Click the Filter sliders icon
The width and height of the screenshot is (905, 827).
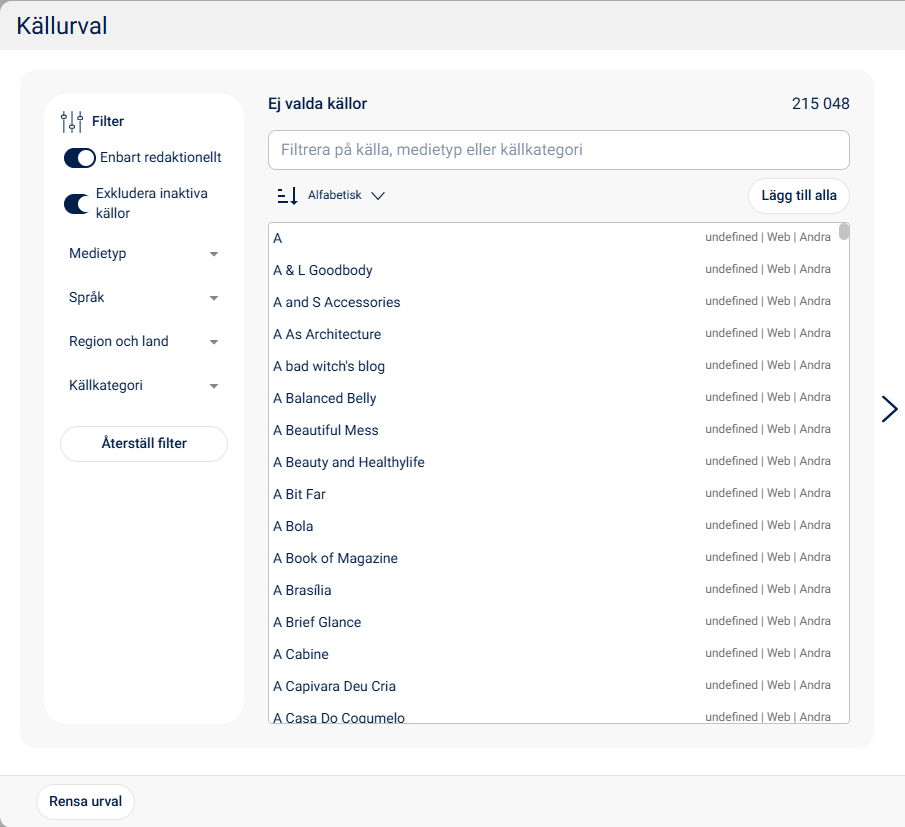72,121
